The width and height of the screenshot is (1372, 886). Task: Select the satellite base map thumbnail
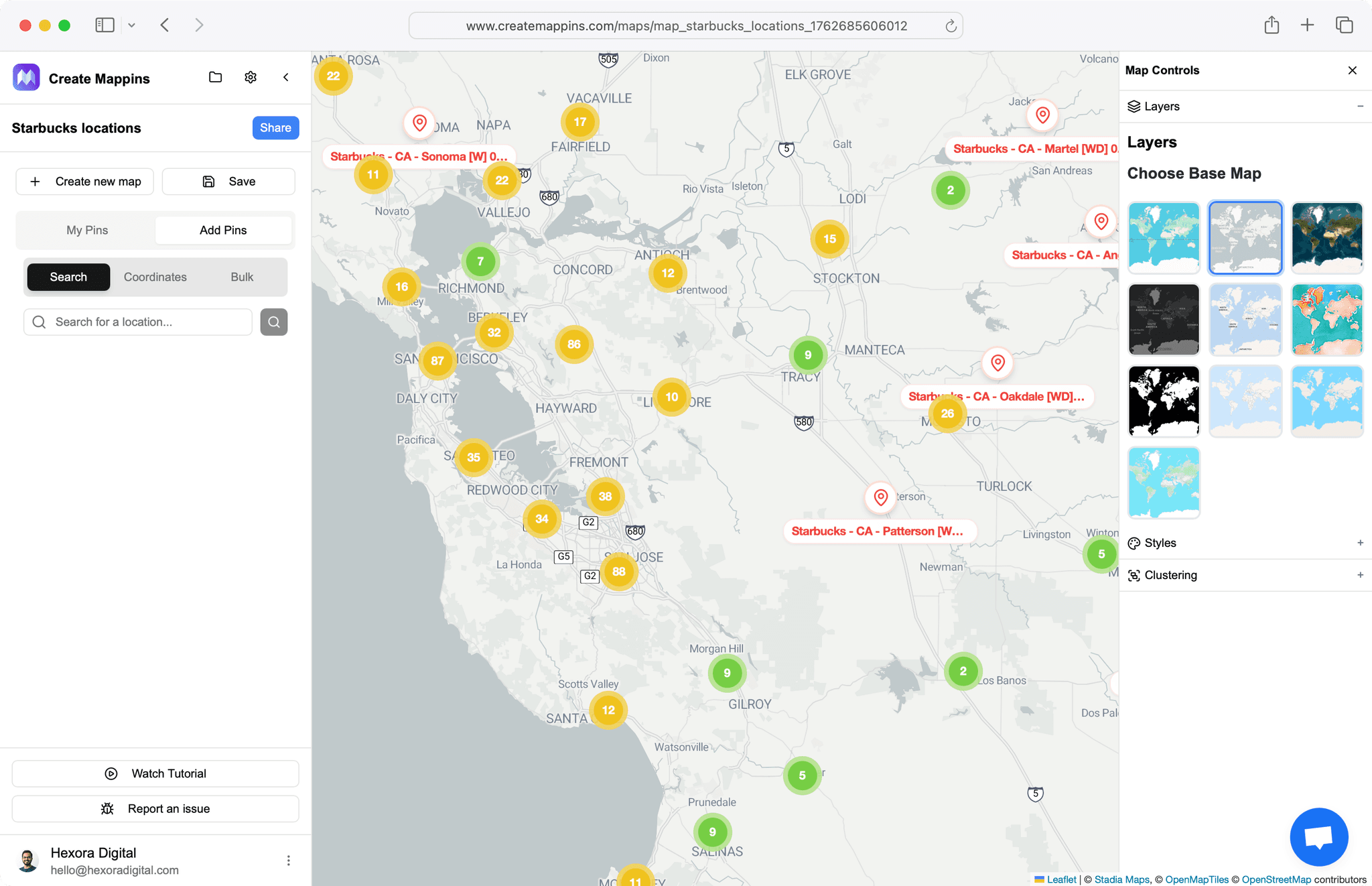coord(1327,237)
